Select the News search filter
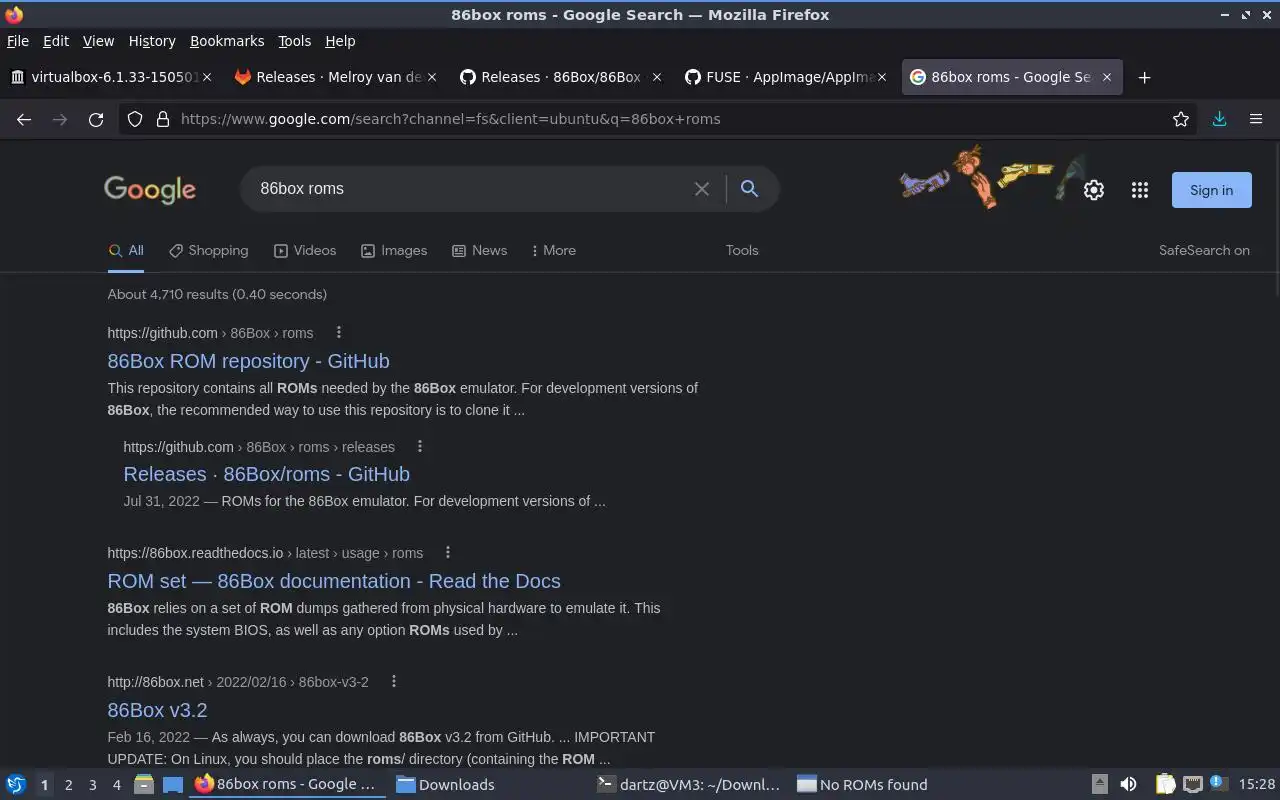This screenshot has width=1280, height=800. tap(479, 250)
